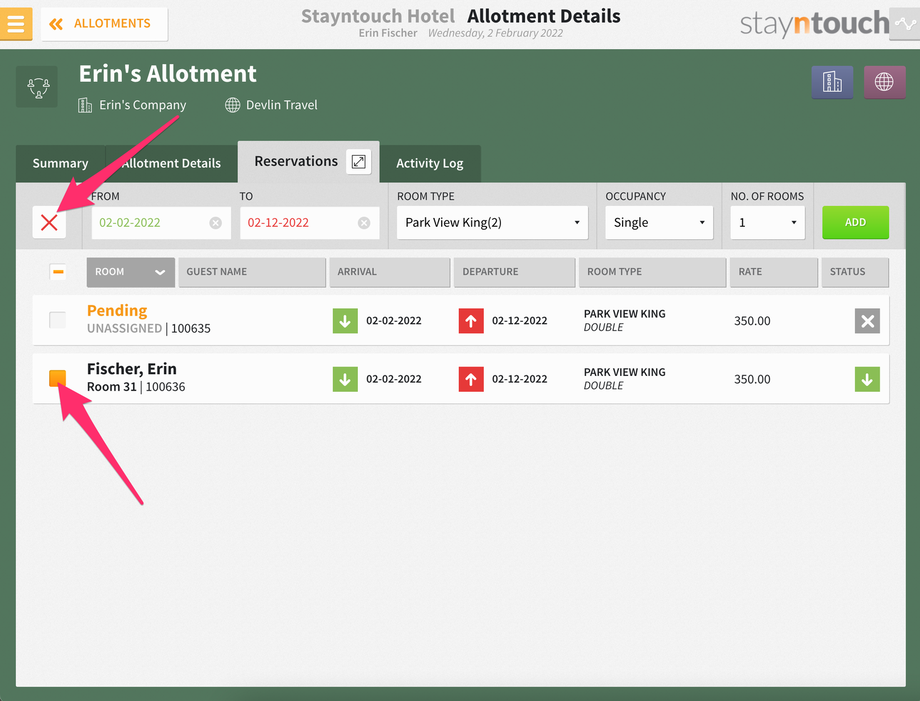Click Erin's Company building icon
This screenshot has width=920, height=701.
(85, 105)
